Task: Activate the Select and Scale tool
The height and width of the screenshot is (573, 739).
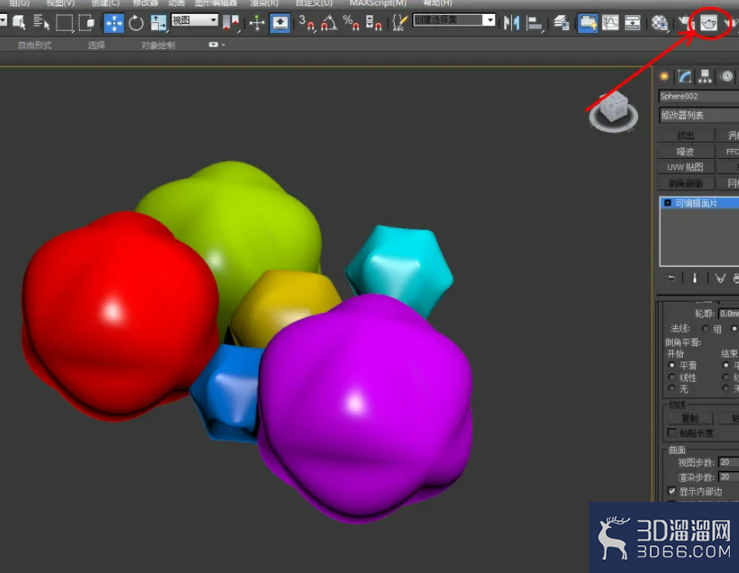Action: click(158, 23)
